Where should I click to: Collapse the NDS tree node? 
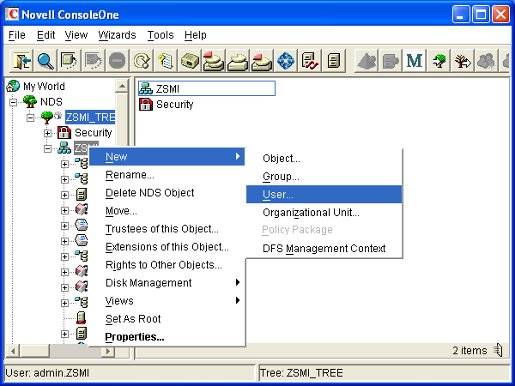13,102
